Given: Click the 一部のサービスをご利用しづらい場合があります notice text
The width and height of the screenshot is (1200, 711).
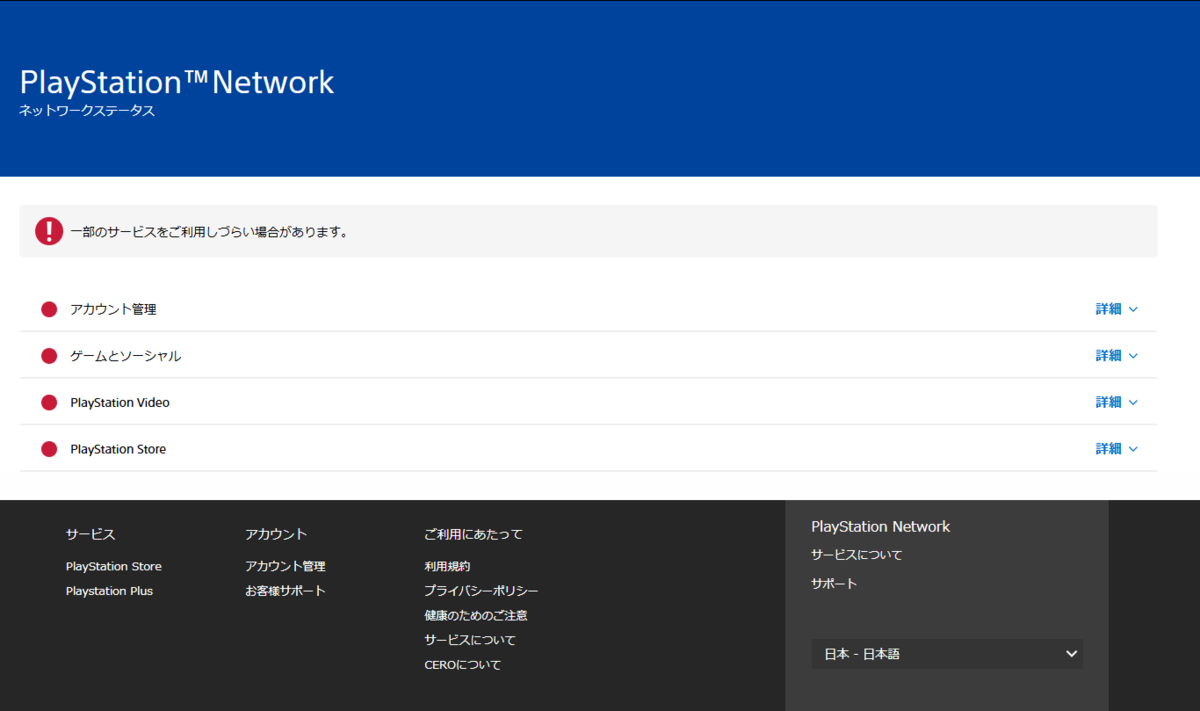Looking at the screenshot, I should [x=209, y=232].
